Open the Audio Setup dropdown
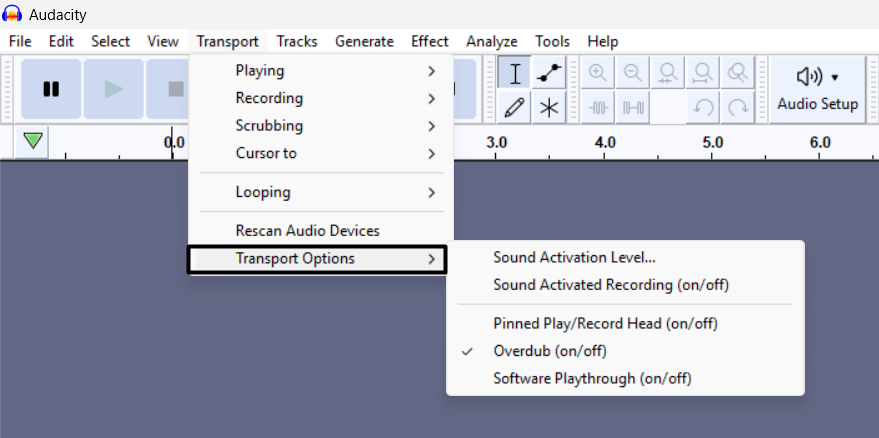The width and height of the screenshot is (879, 438). [x=818, y=89]
